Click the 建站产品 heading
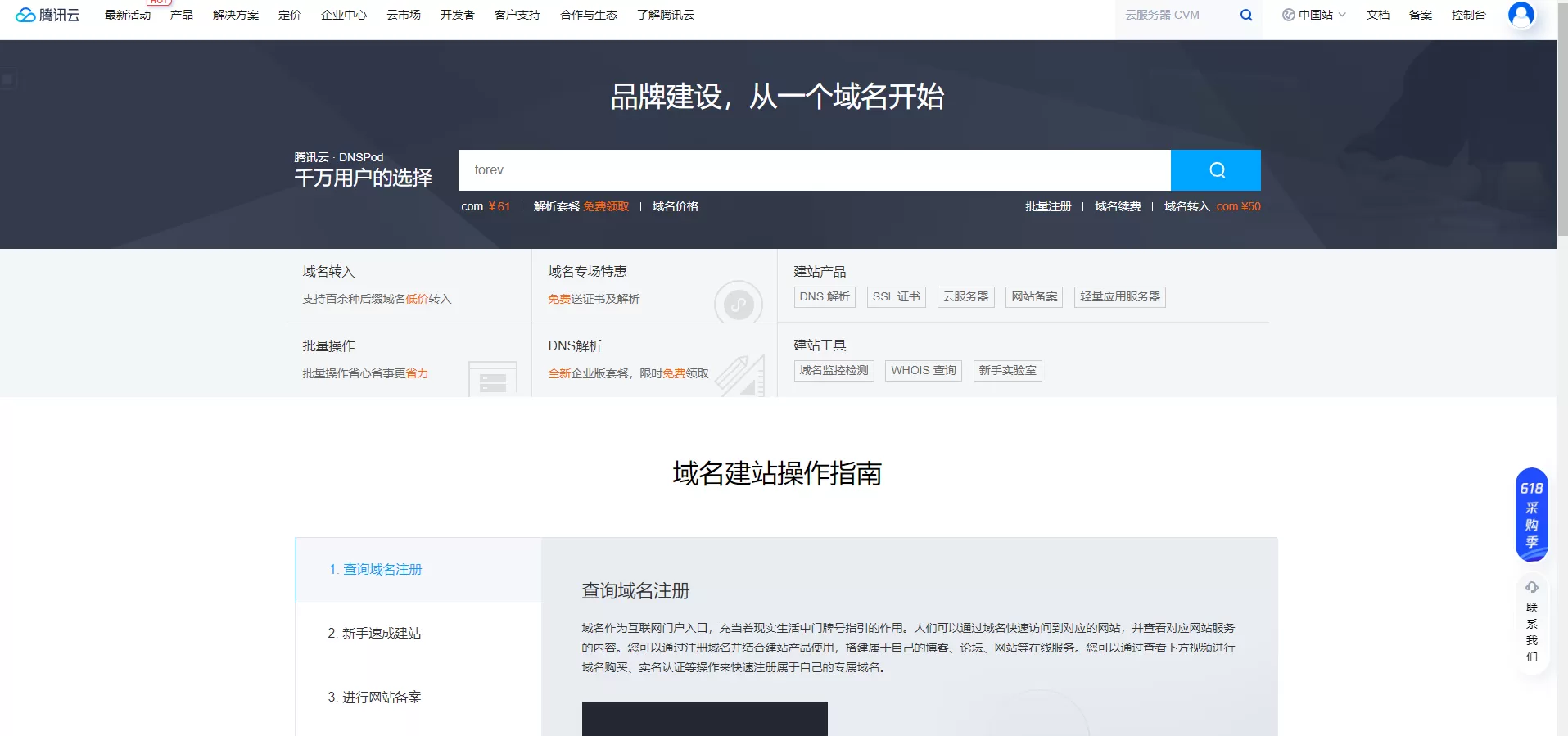This screenshot has width=1568, height=736. pos(820,271)
